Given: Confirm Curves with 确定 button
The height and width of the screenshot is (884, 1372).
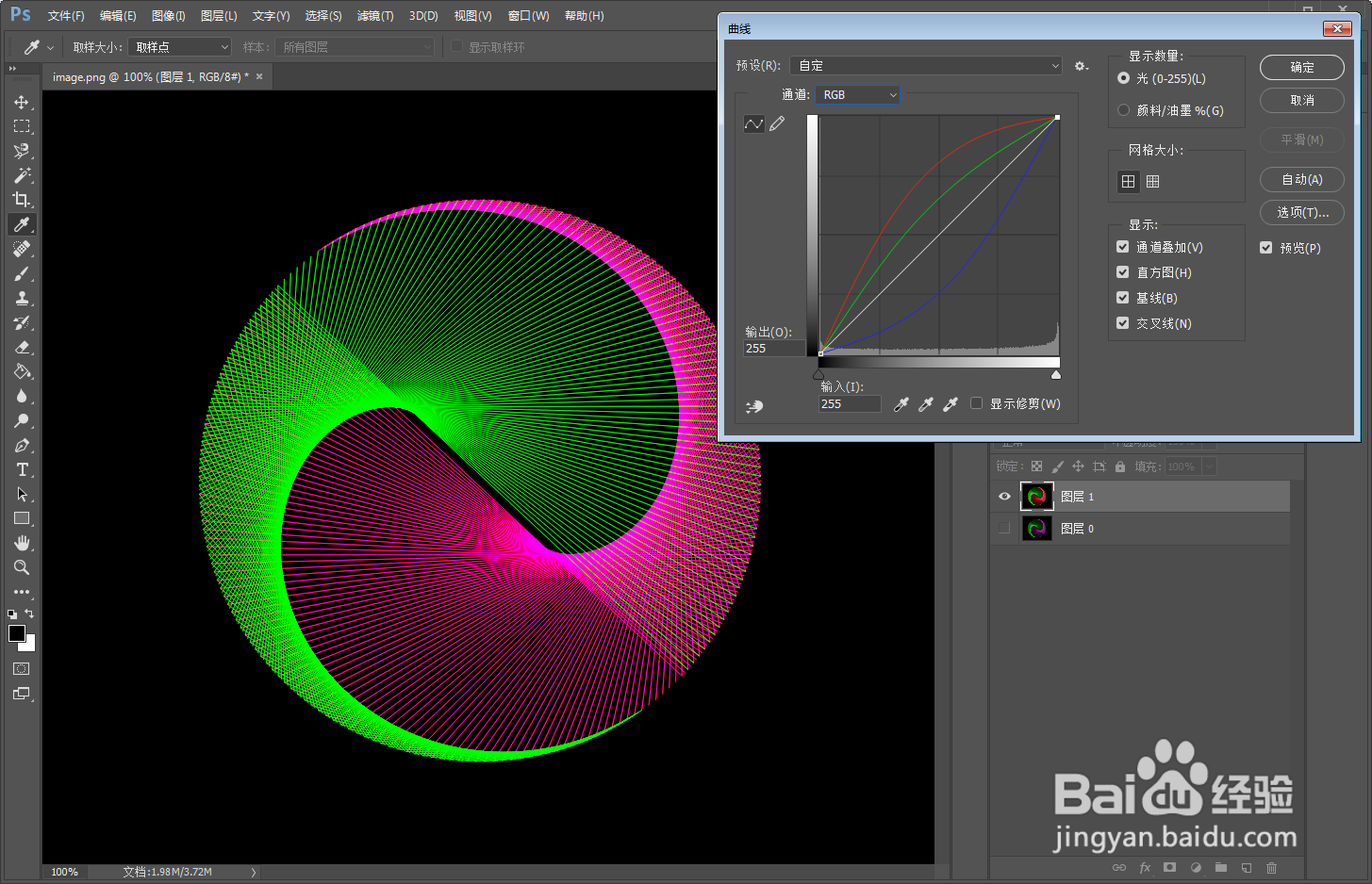Looking at the screenshot, I should point(1302,68).
